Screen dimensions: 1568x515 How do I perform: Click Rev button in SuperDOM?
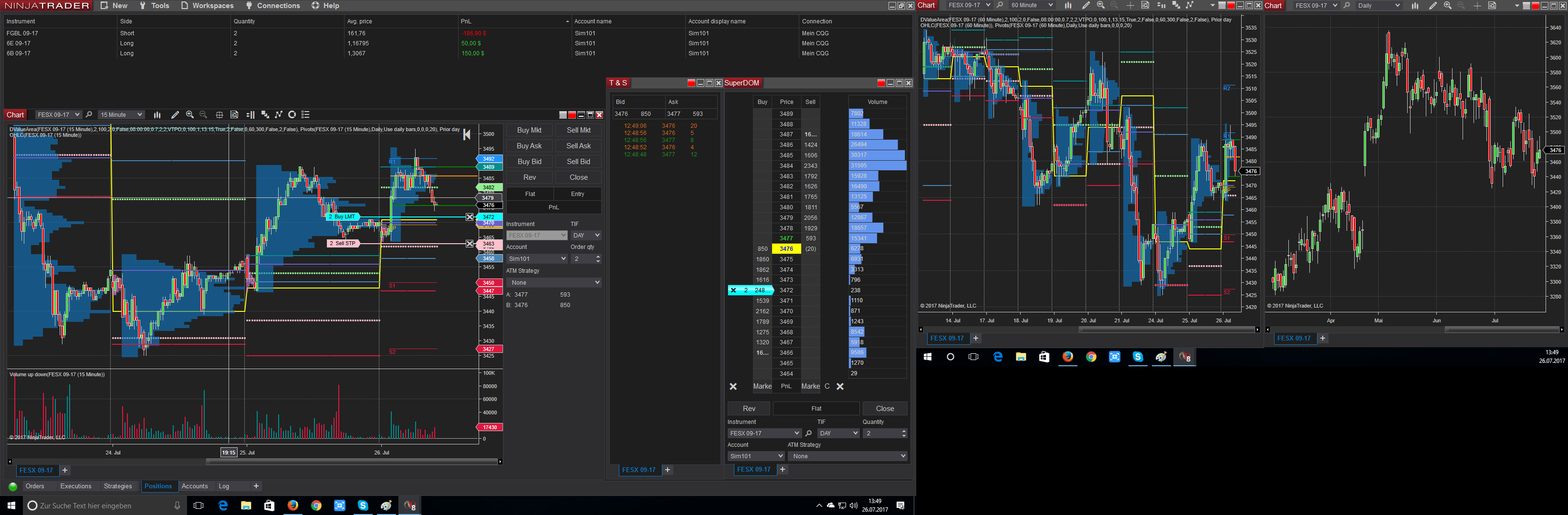tap(749, 409)
